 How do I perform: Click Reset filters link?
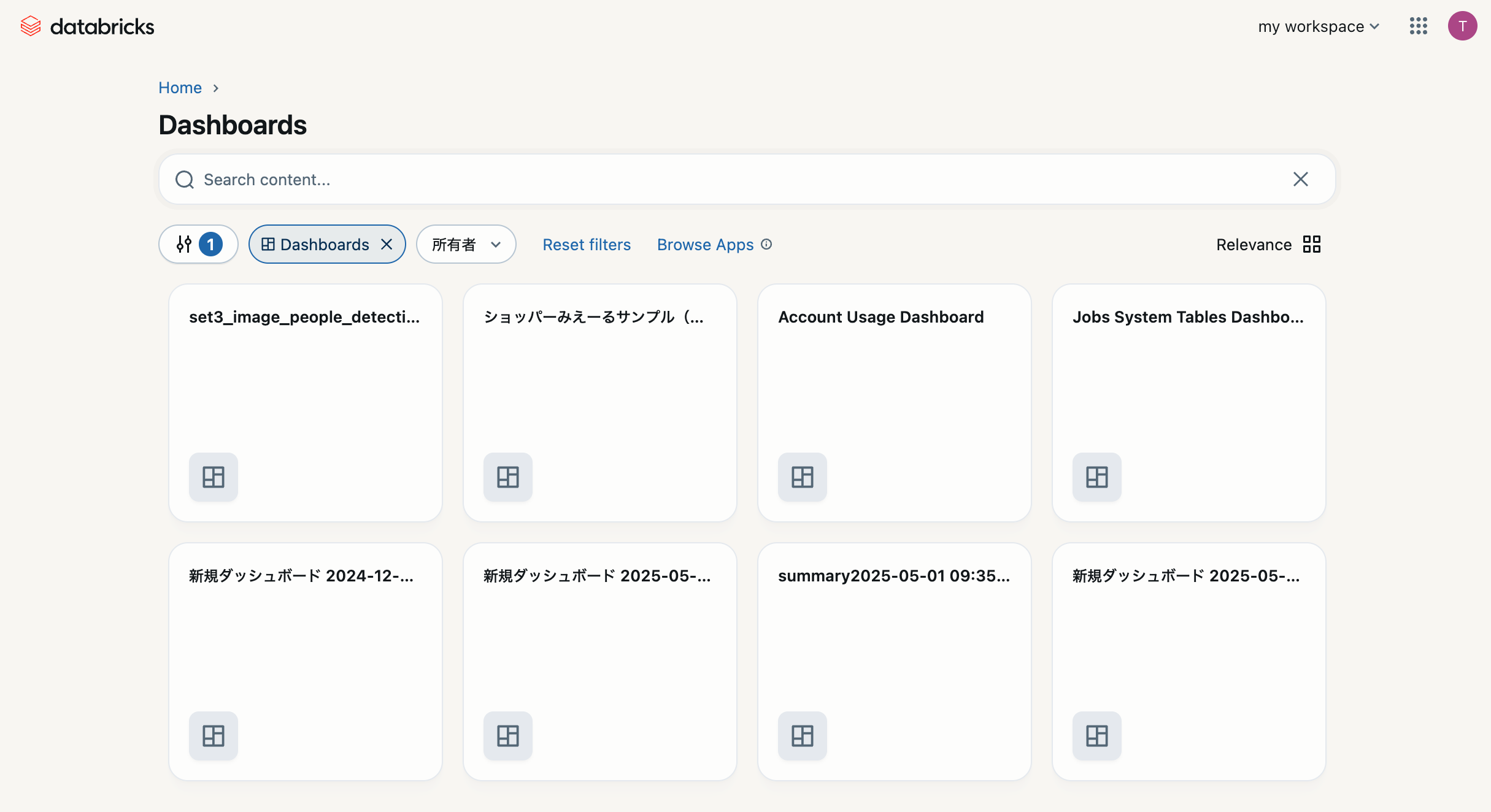tap(587, 244)
